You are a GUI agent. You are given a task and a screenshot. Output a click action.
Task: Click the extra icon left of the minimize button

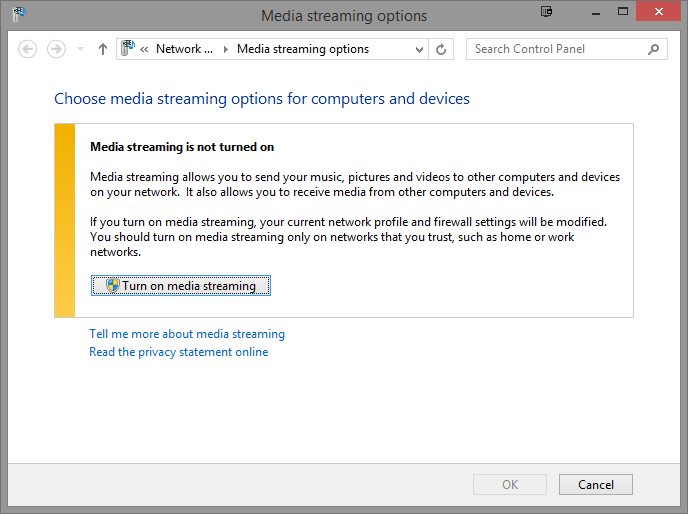(x=547, y=12)
